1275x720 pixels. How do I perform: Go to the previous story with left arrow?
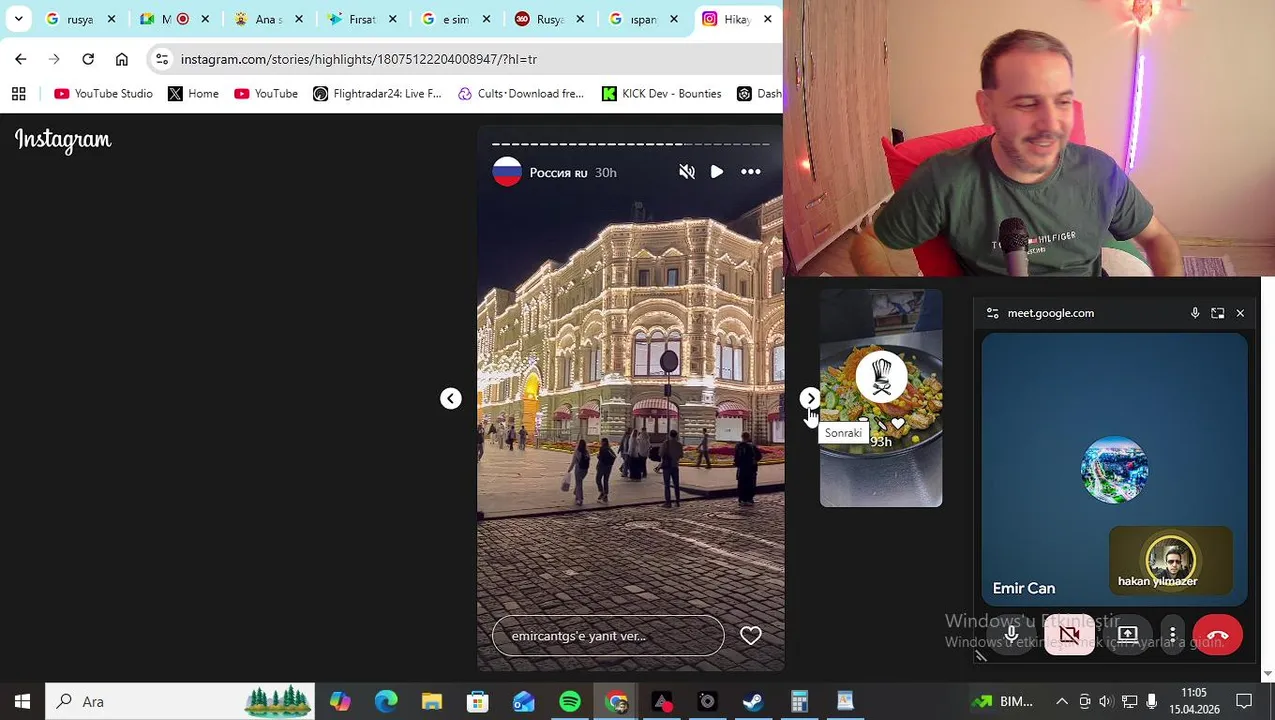pos(451,398)
